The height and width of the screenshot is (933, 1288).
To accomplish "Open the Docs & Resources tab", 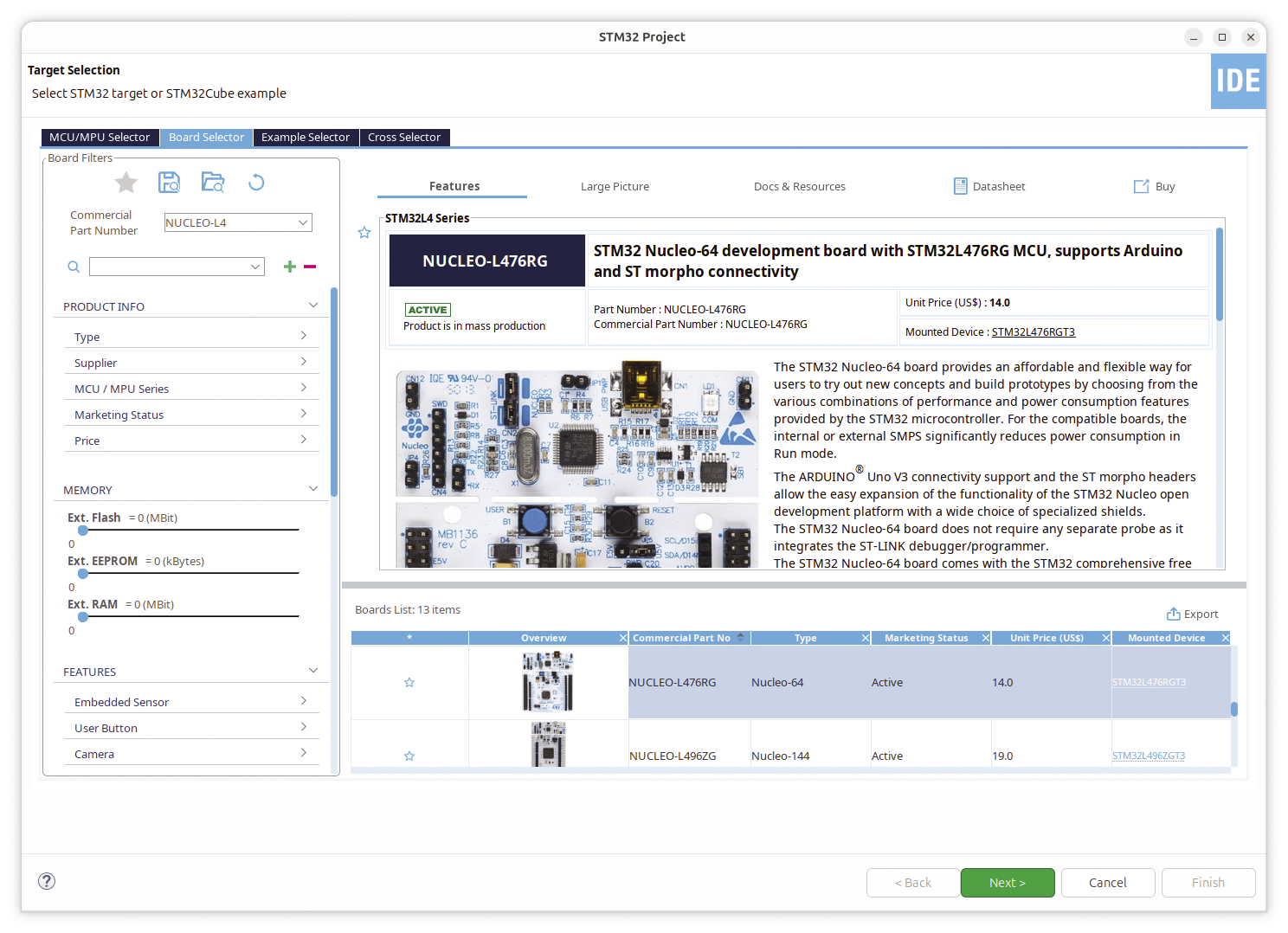I will click(x=799, y=186).
